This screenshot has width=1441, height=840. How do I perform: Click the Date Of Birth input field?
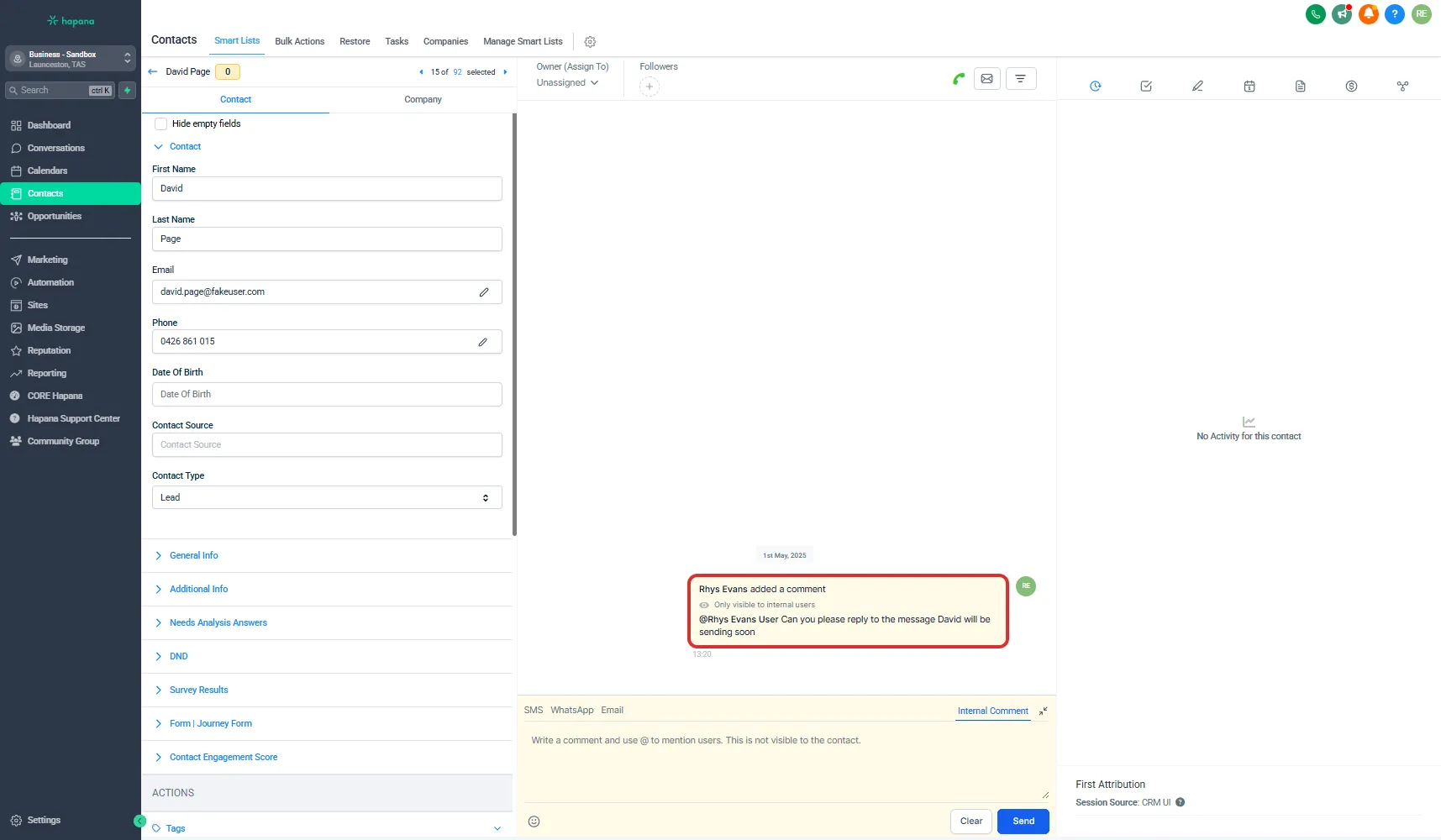327,395
